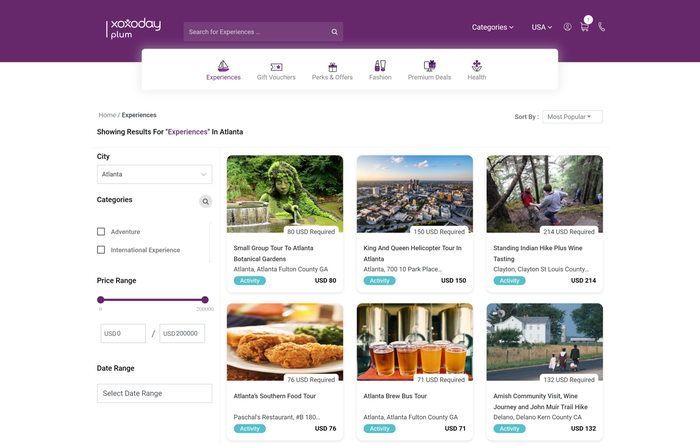
Task: Go to Home breadcrumb link
Action: (107, 115)
